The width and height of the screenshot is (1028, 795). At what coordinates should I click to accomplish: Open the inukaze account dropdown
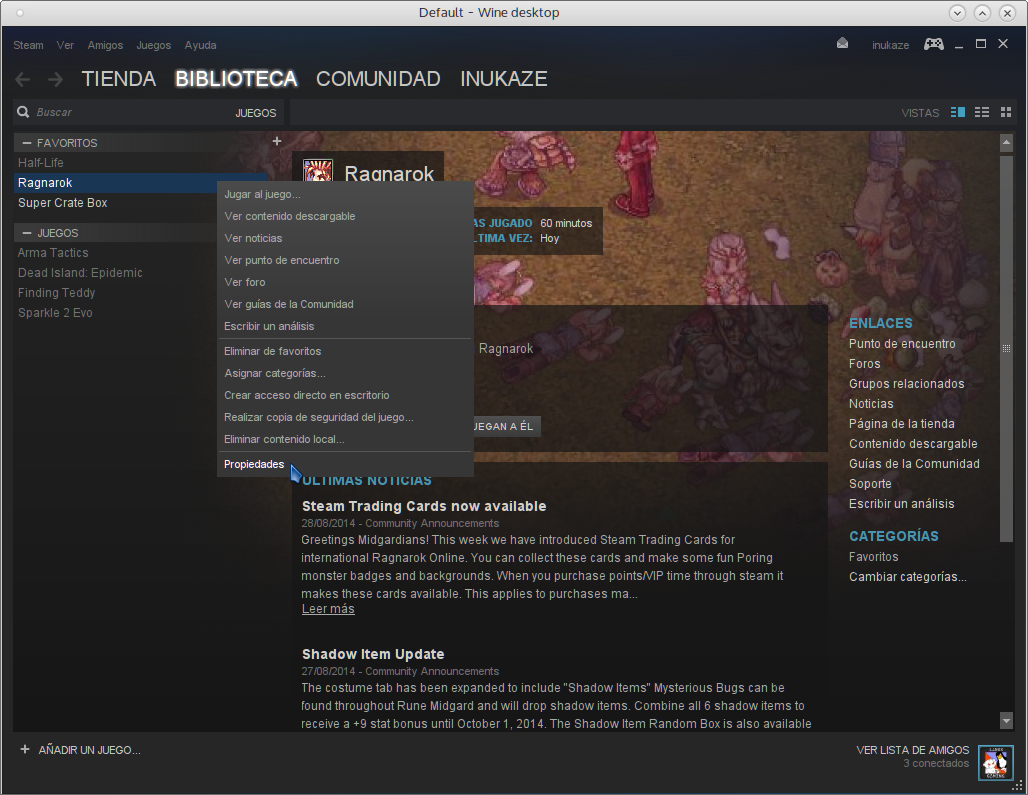[890, 45]
